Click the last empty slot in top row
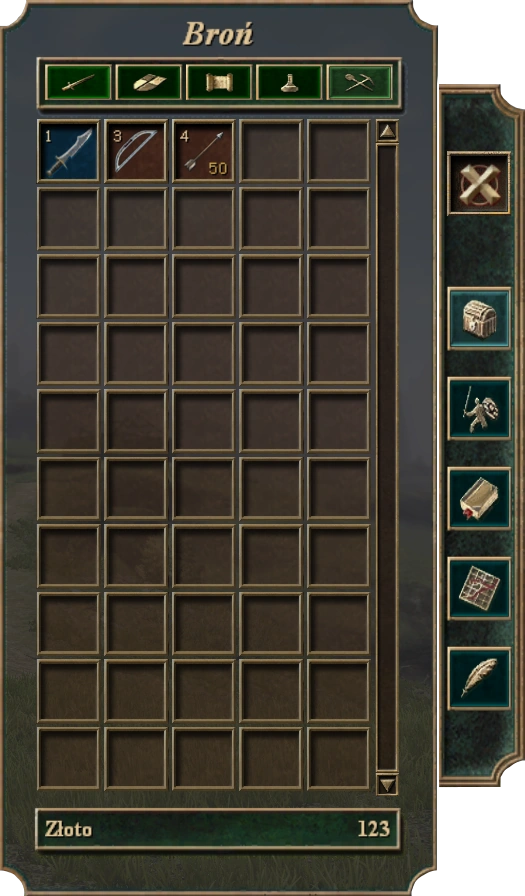Viewport: 525px width, 896px height. coord(338,151)
